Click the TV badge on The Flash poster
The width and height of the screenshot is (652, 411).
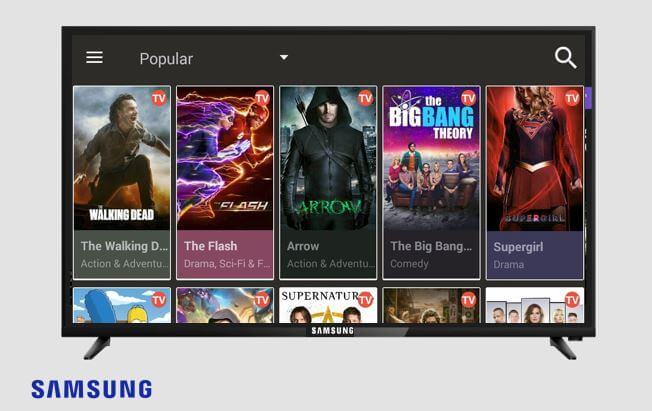(x=262, y=98)
